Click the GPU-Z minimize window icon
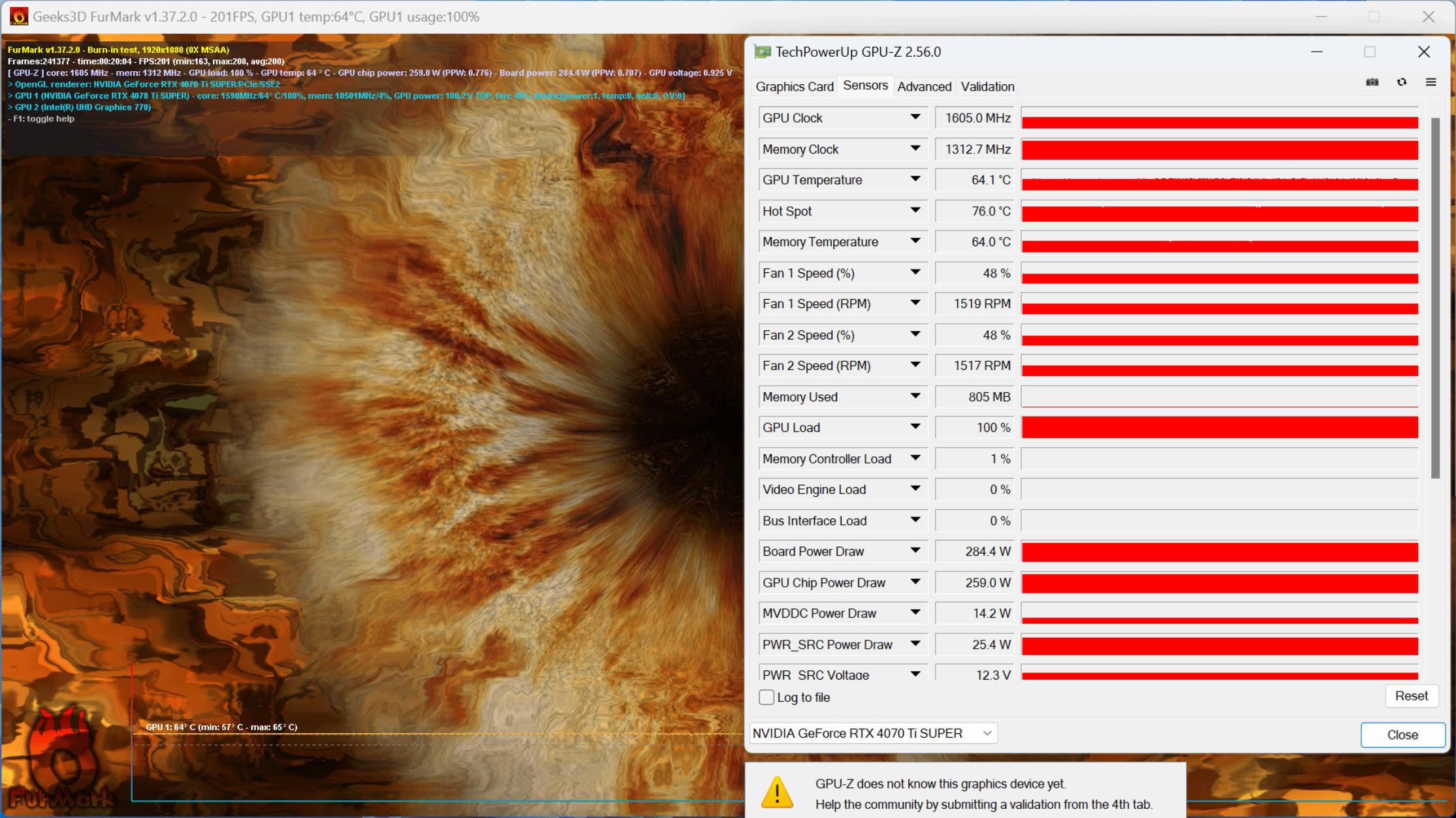 [x=1316, y=52]
